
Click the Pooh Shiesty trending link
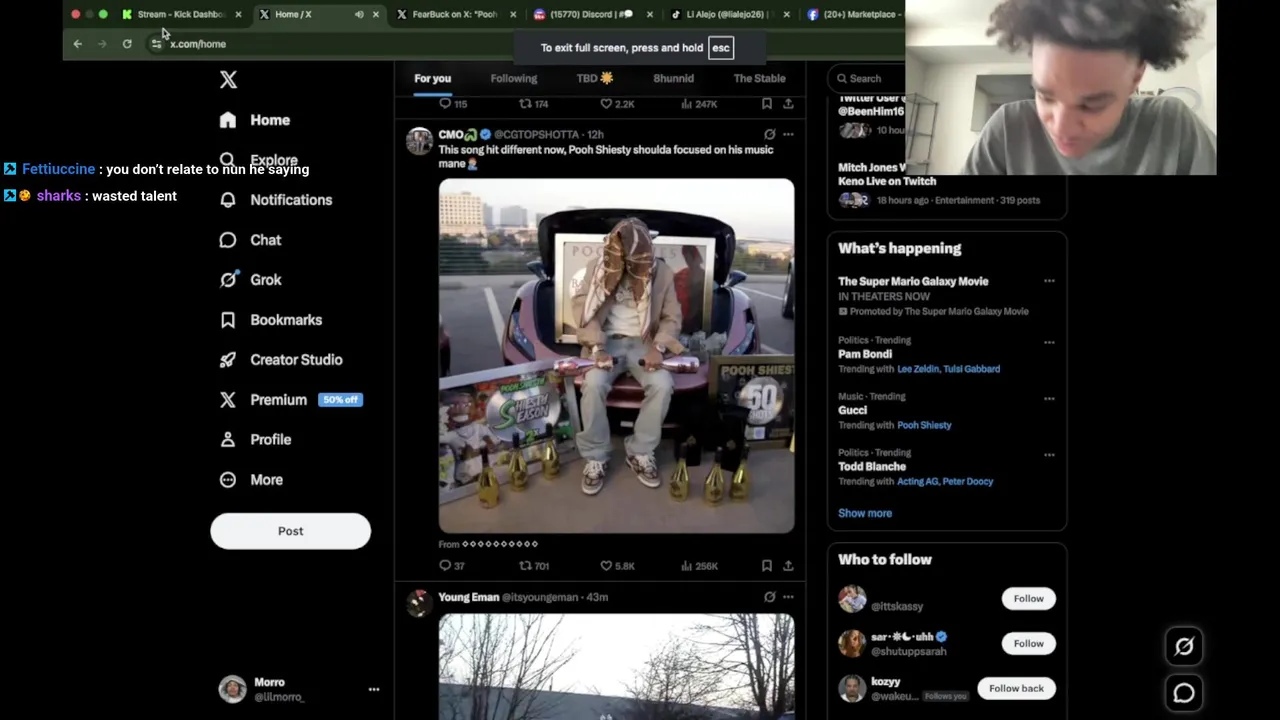coord(924,425)
